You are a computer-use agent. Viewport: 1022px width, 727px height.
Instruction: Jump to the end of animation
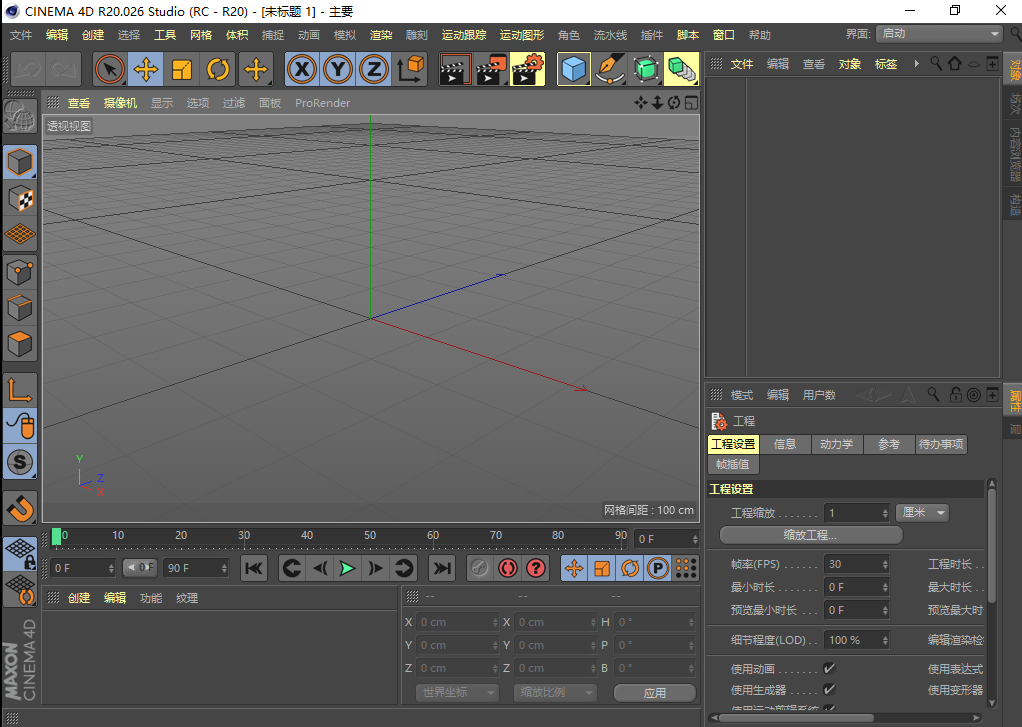click(x=441, y=568)
